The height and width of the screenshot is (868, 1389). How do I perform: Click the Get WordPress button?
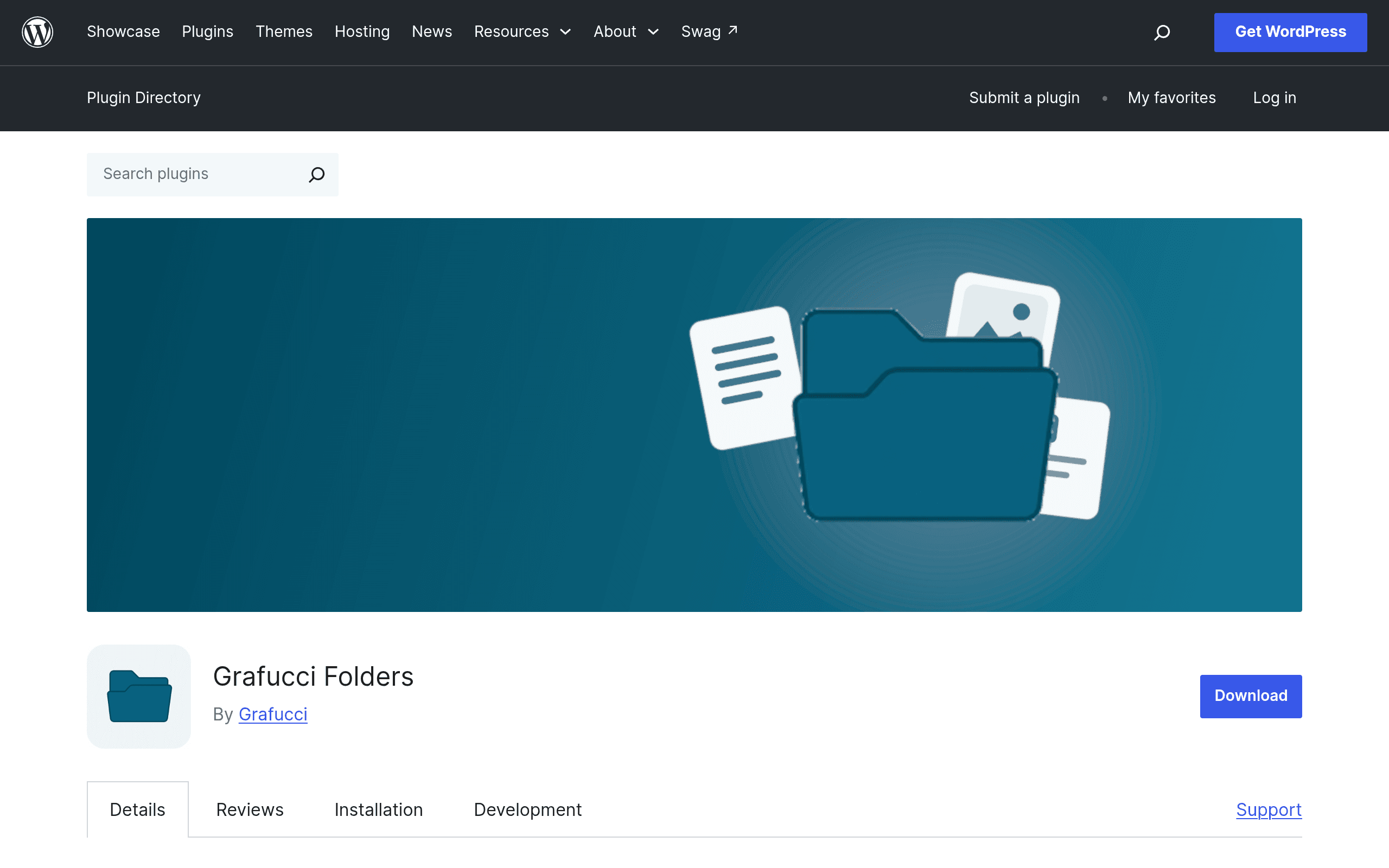(1290, 32)
